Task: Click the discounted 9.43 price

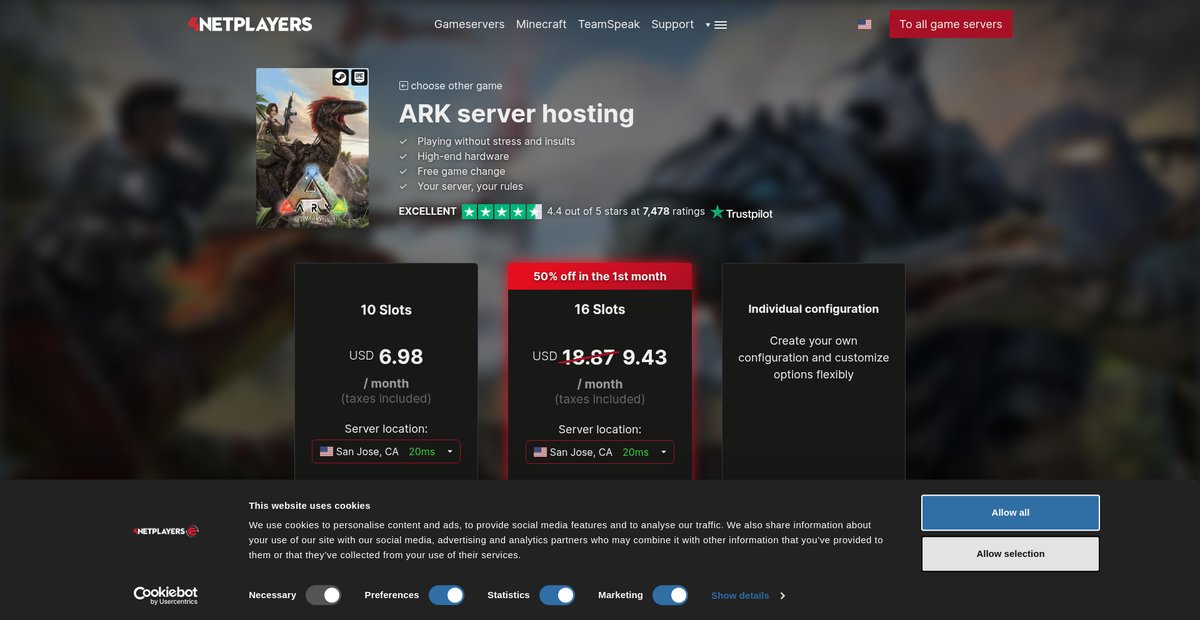Action: (x=645, y=357)
